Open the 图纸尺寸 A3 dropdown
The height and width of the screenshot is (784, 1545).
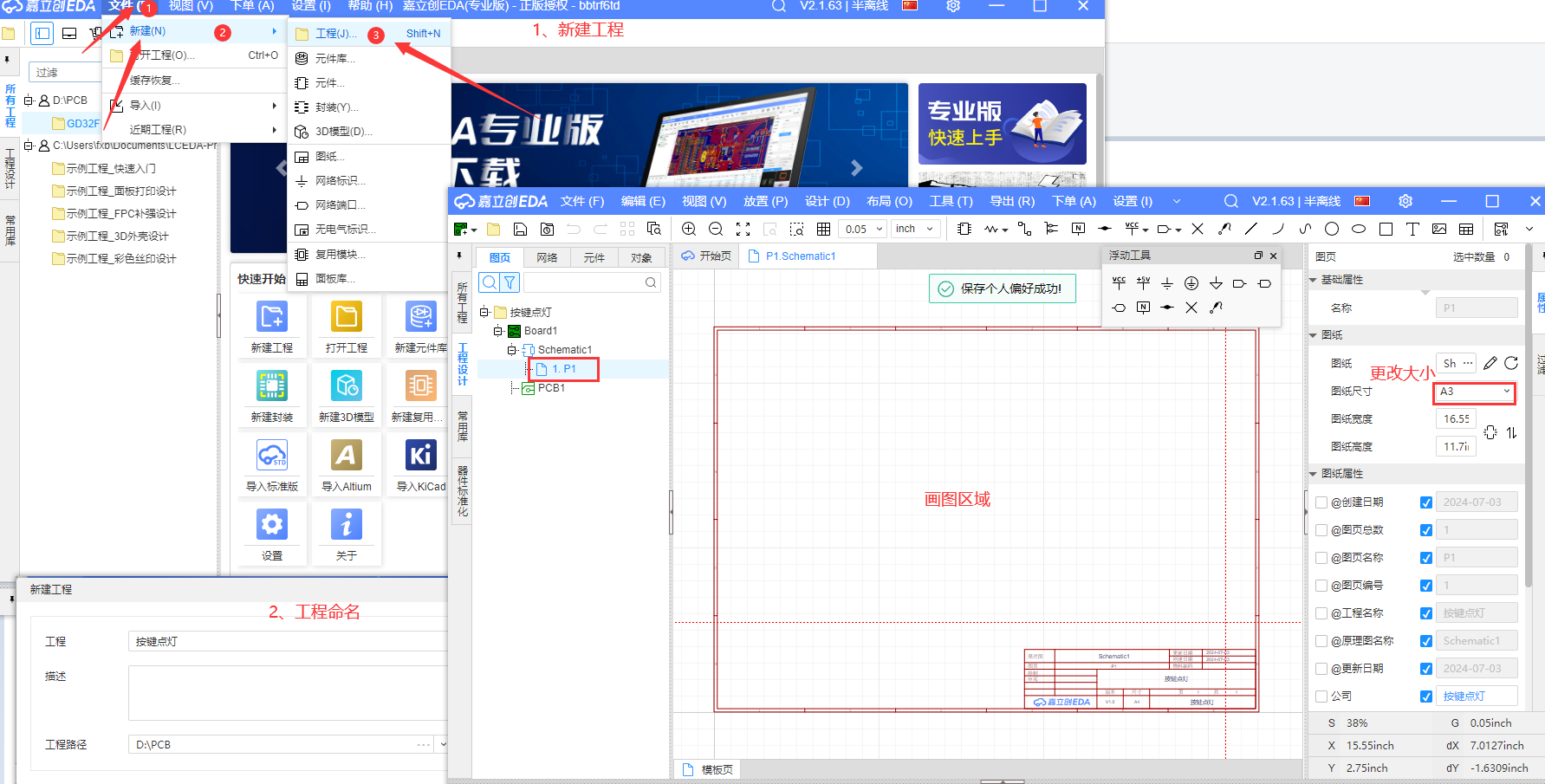(1475, 392)
